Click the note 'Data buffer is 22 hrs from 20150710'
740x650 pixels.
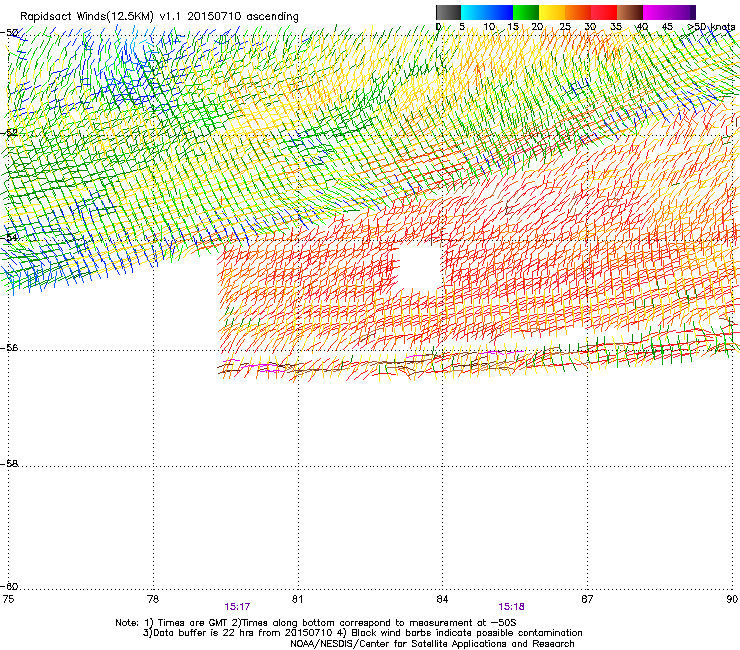click(x=241, y=633)
